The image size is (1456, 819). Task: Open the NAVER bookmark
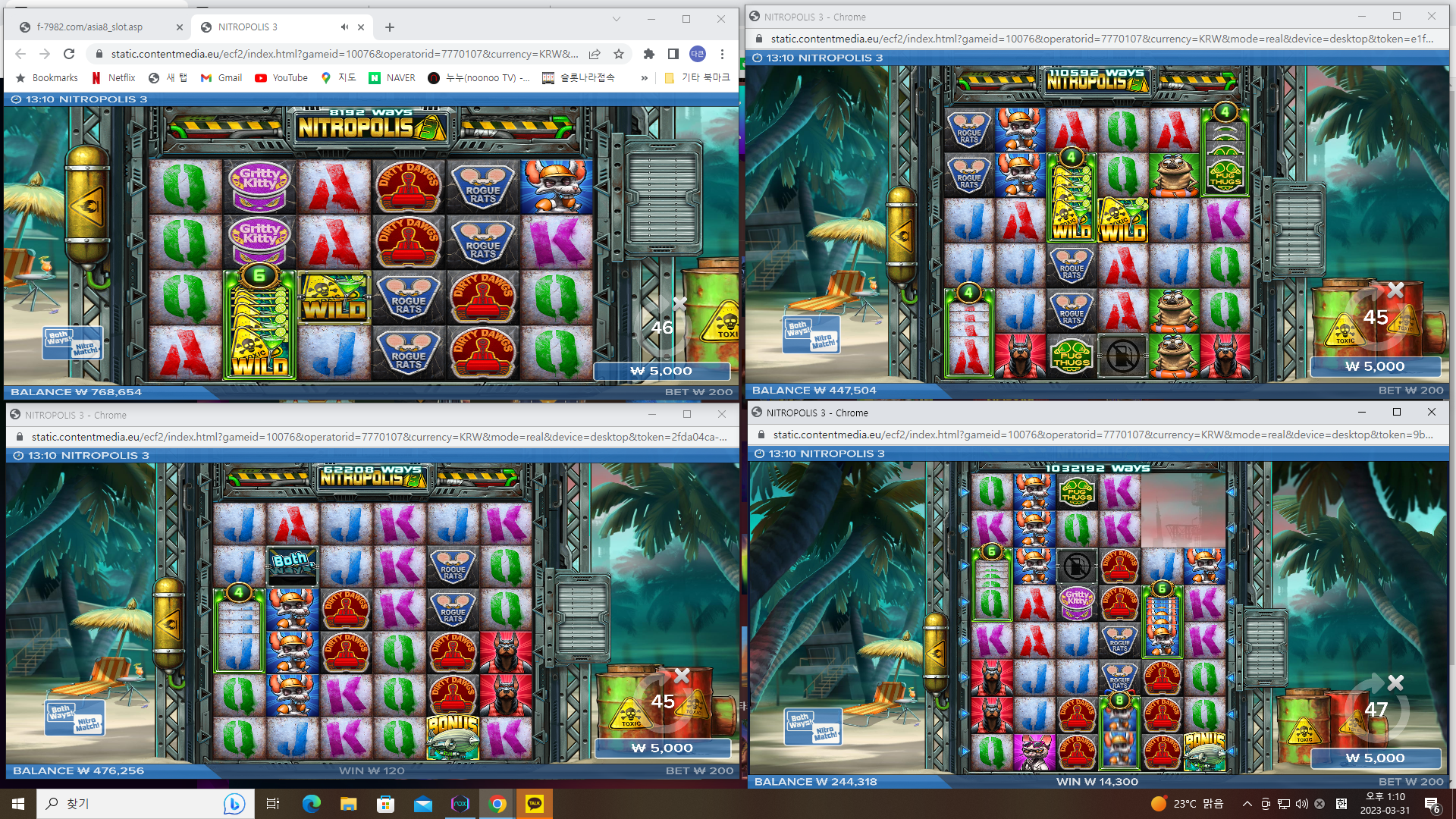click(392, 77)
